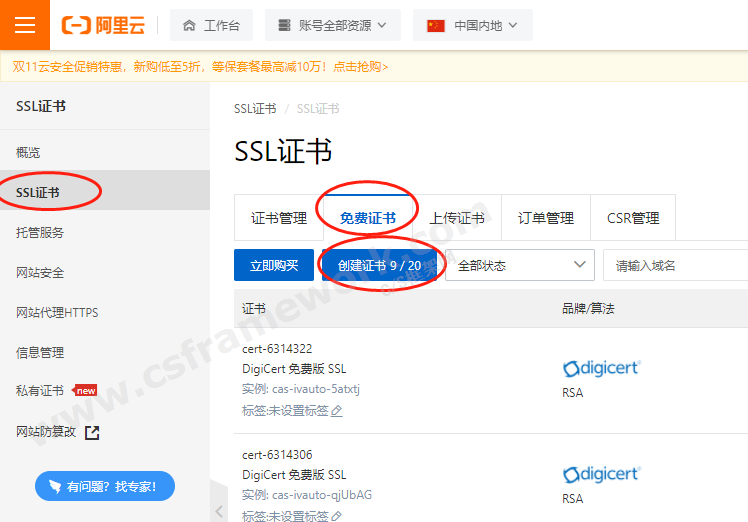Switch to 免费证书 tab
The image size is (748, 522).
coord(367,218)
